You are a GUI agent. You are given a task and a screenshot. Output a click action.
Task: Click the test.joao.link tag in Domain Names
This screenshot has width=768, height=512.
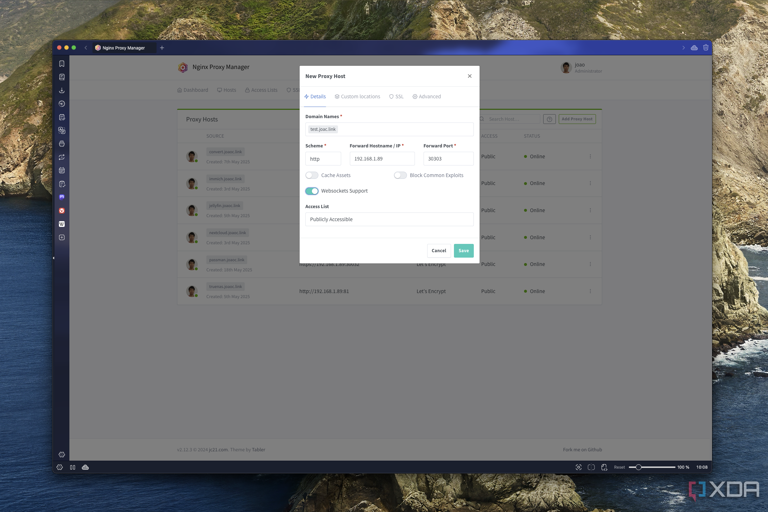click(x=323, y=129)
